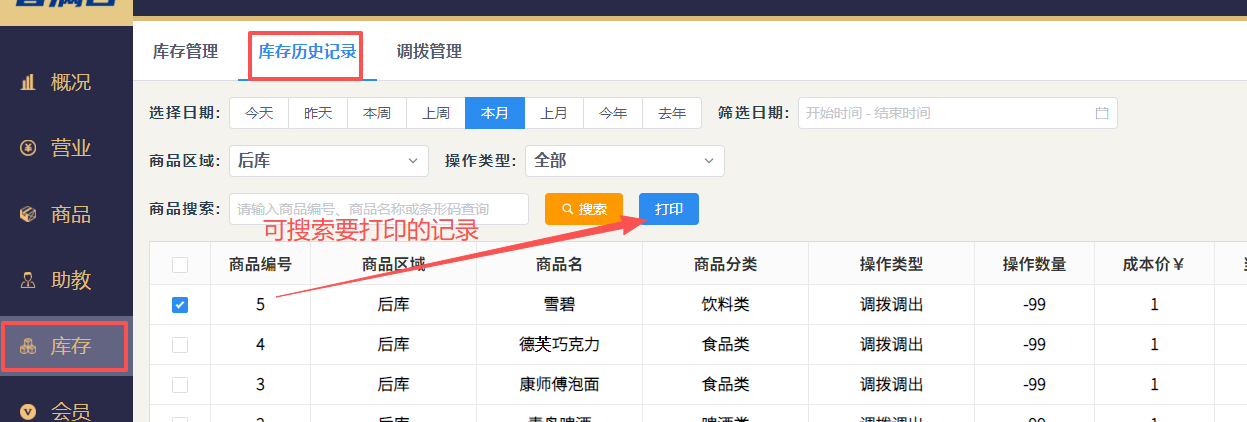The height and width of the screenshot is (422, 1247).
Task: Click product number 4 cell
Action: pos(260,345)
